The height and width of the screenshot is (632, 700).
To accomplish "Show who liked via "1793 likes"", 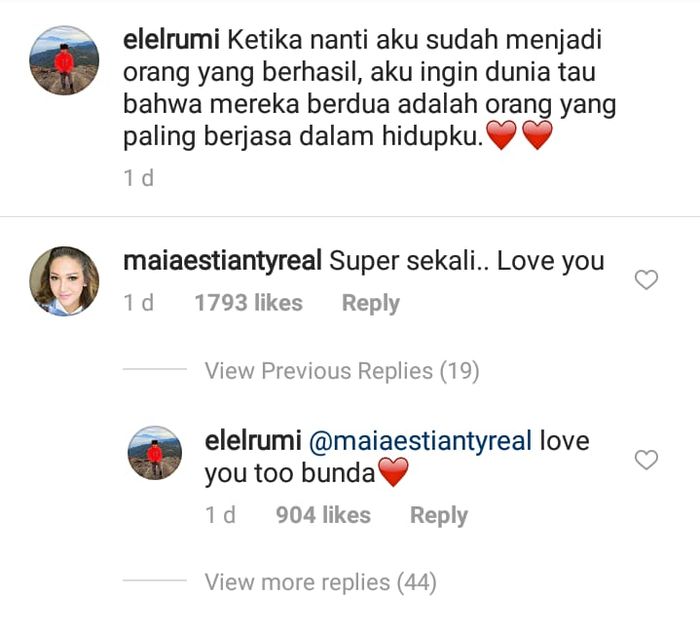I will [x=248, y=303].
